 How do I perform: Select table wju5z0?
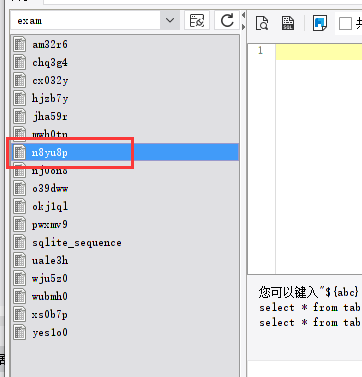pos(125,278)
